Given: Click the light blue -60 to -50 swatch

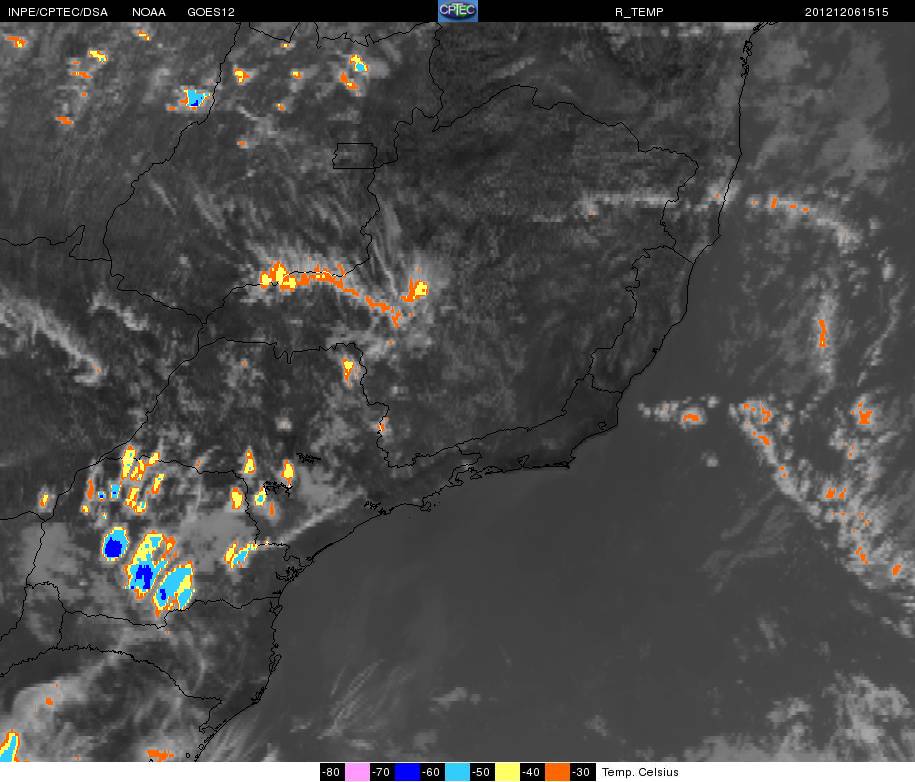Looking at the screenshot, I should (457, 772).
